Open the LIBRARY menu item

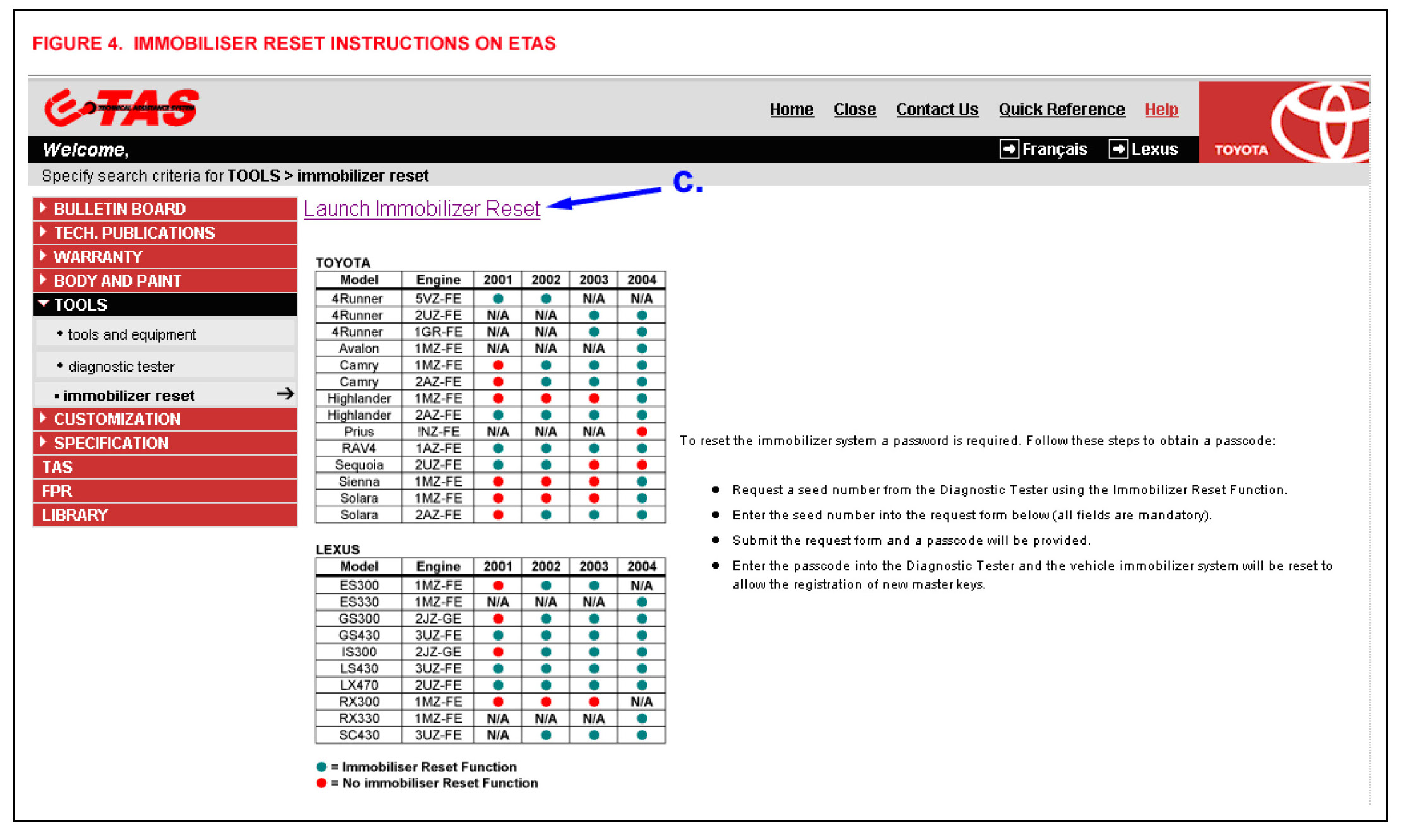tap(75, 515)
